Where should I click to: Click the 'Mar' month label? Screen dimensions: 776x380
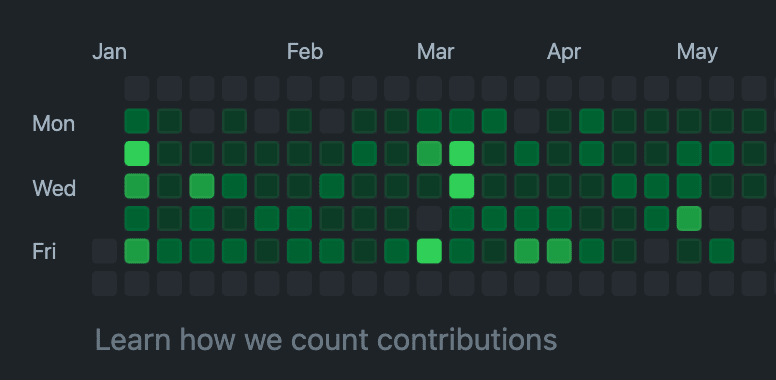point(436,51)
